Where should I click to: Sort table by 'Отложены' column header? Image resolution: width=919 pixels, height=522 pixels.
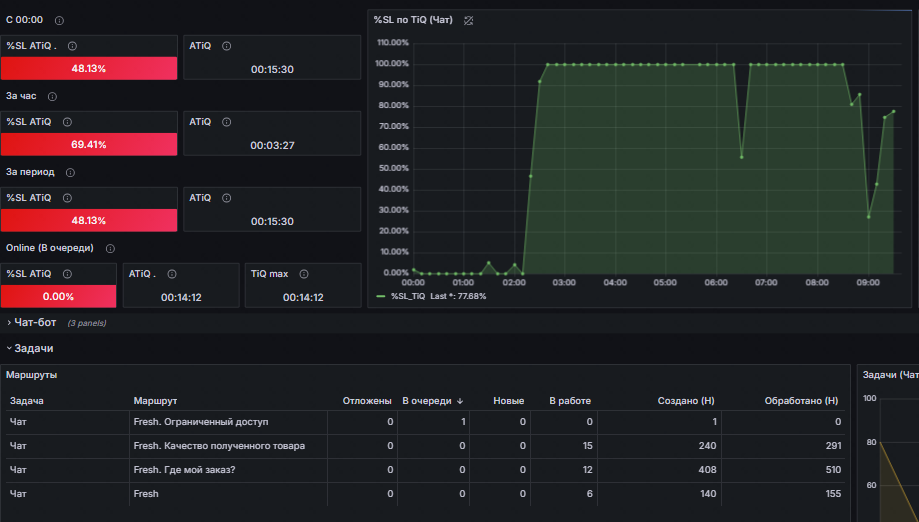pos(367,401)
